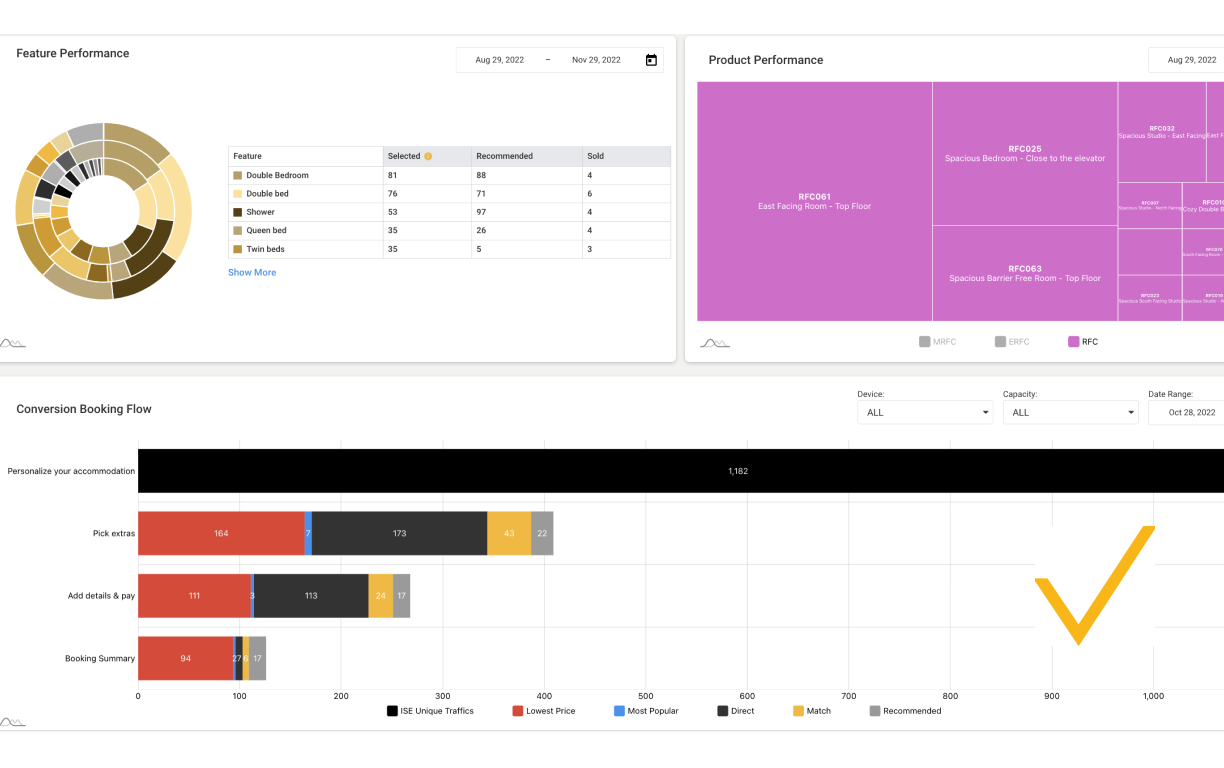Click the red 94 segment in Booking Summary
Viewport: 1224px width, 768px height.
point(185,658)
